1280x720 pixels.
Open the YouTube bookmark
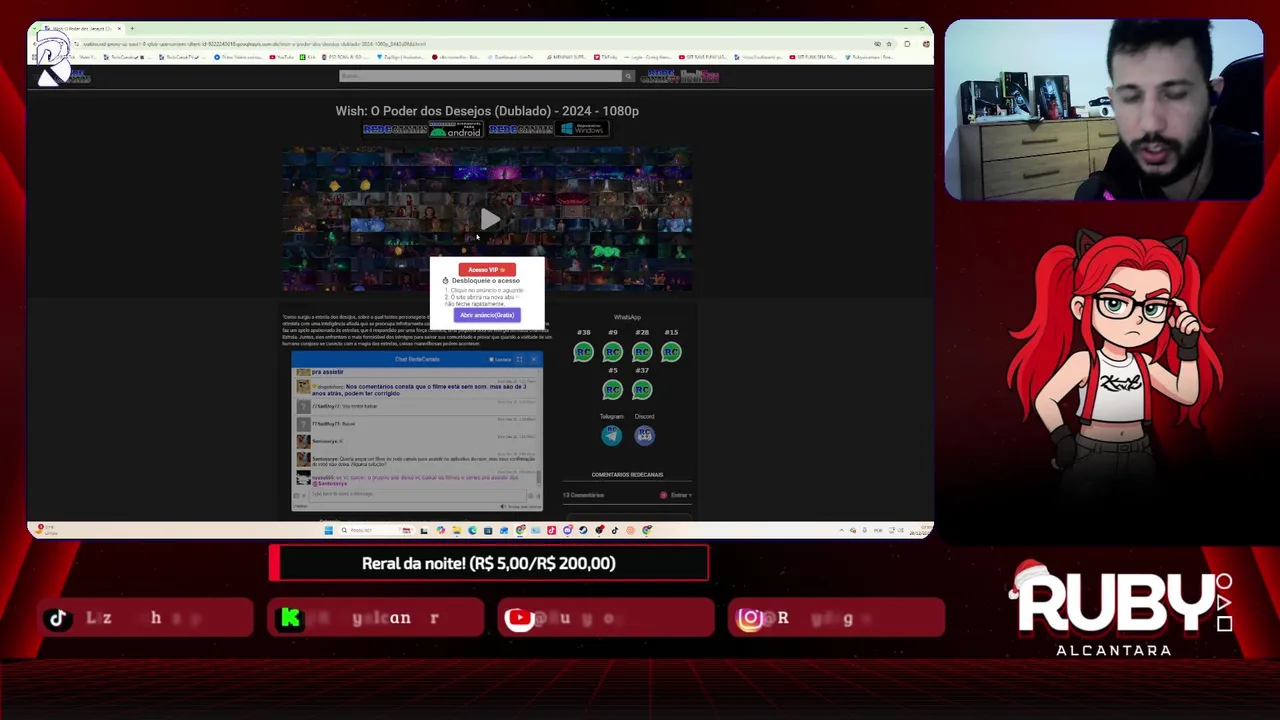point(281,57)
